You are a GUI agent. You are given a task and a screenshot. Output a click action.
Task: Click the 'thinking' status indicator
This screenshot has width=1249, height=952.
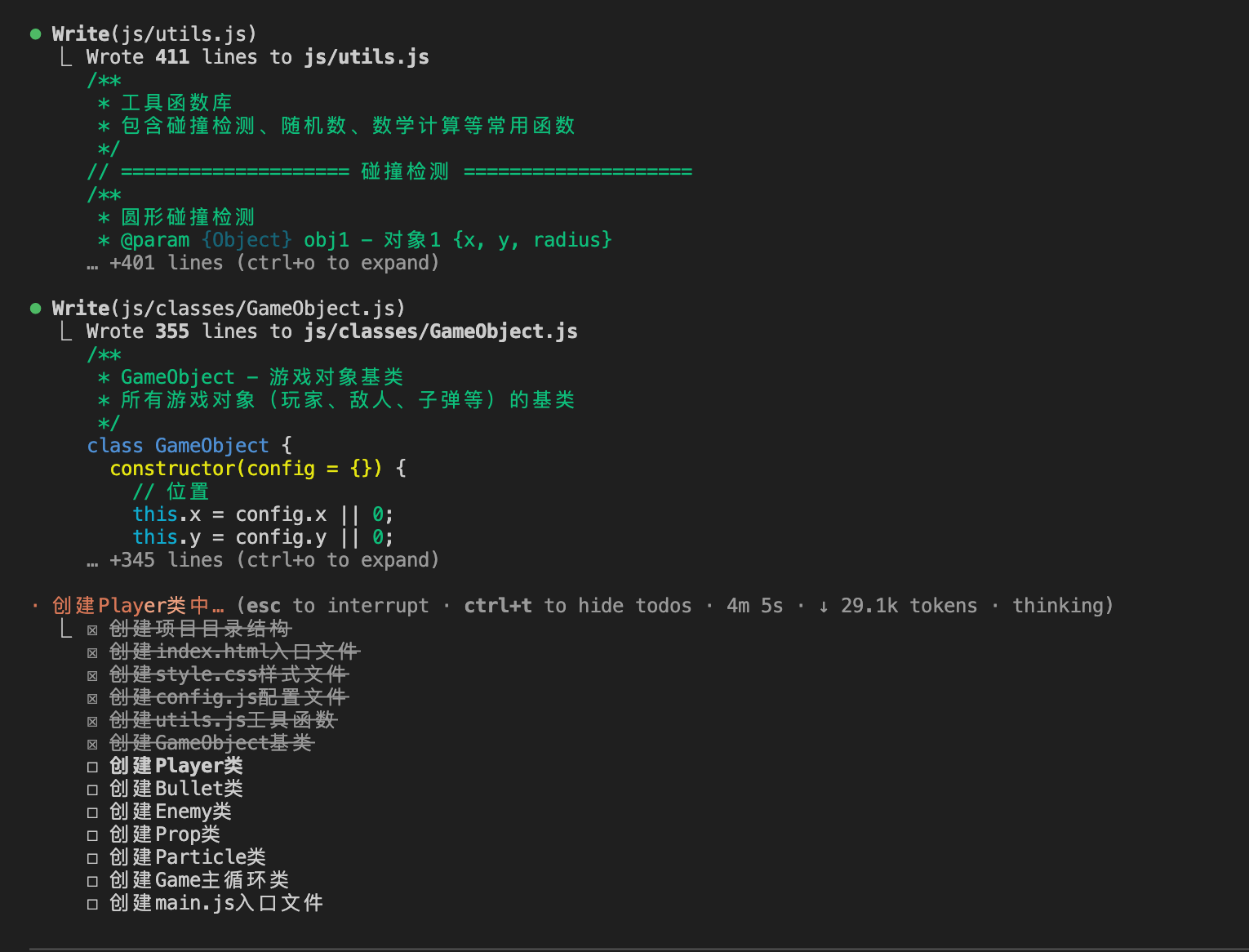pyautogui.click(x=1058, y=606)
